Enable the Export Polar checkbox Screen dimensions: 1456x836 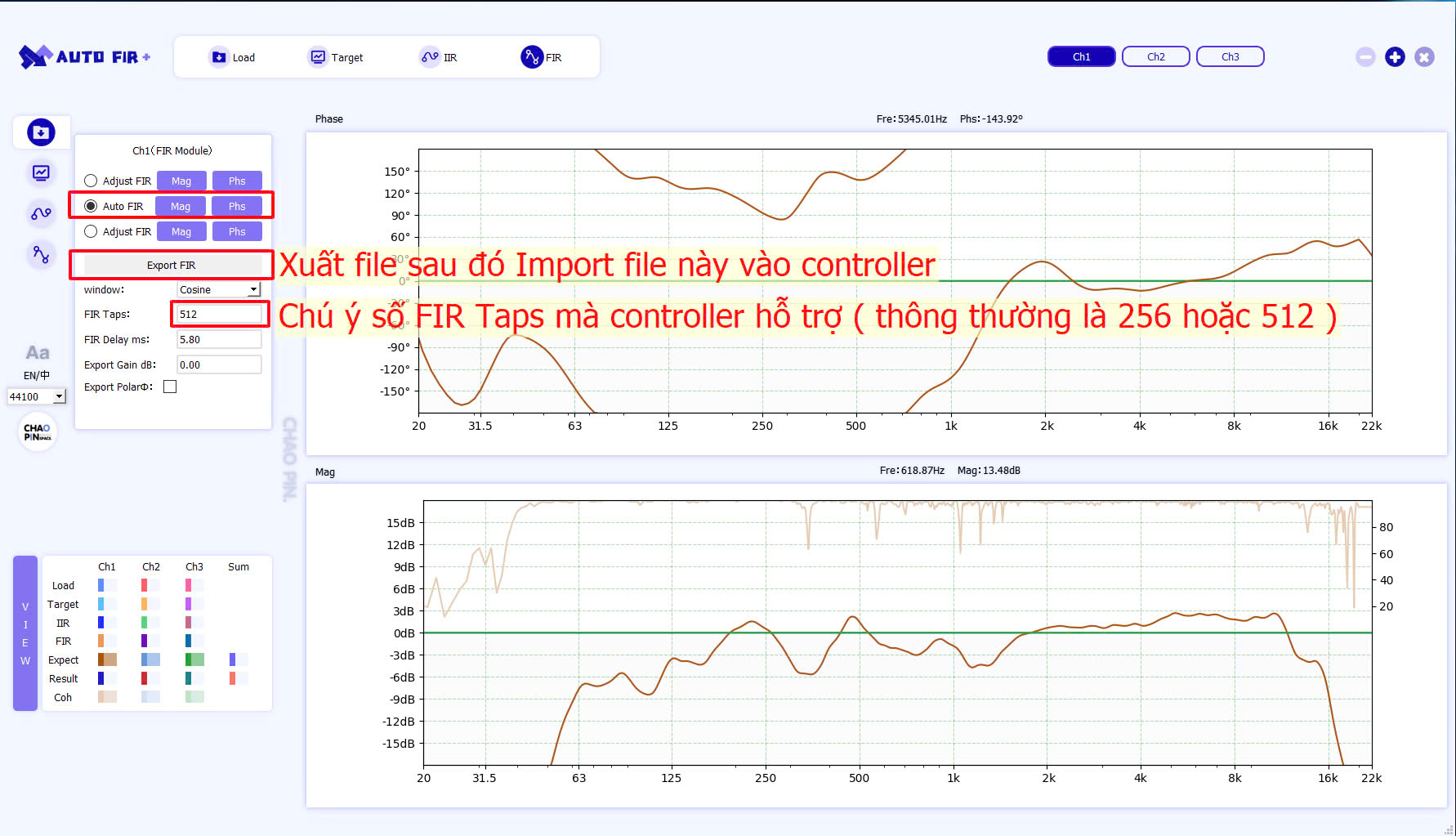[170, 387]
